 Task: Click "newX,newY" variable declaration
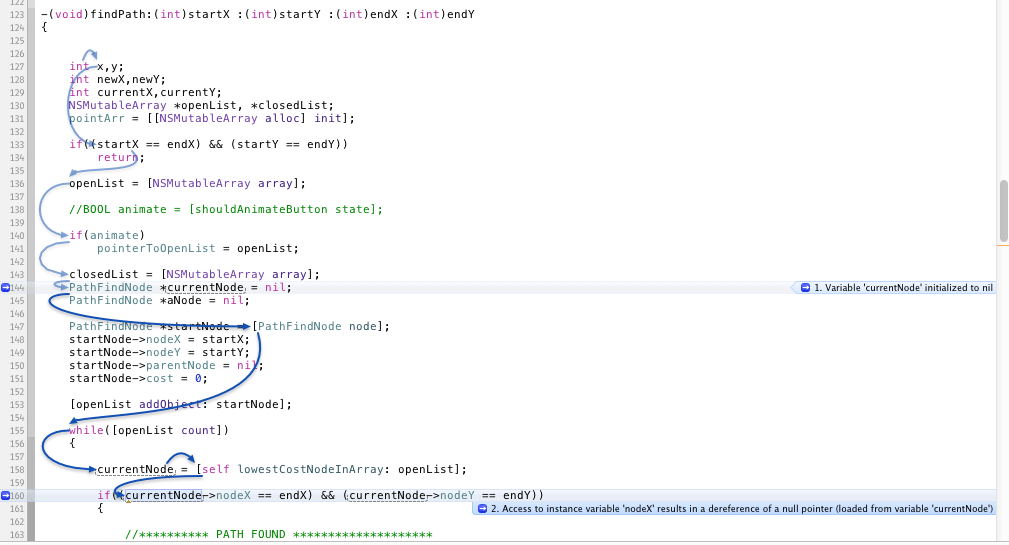click(128, 80)
